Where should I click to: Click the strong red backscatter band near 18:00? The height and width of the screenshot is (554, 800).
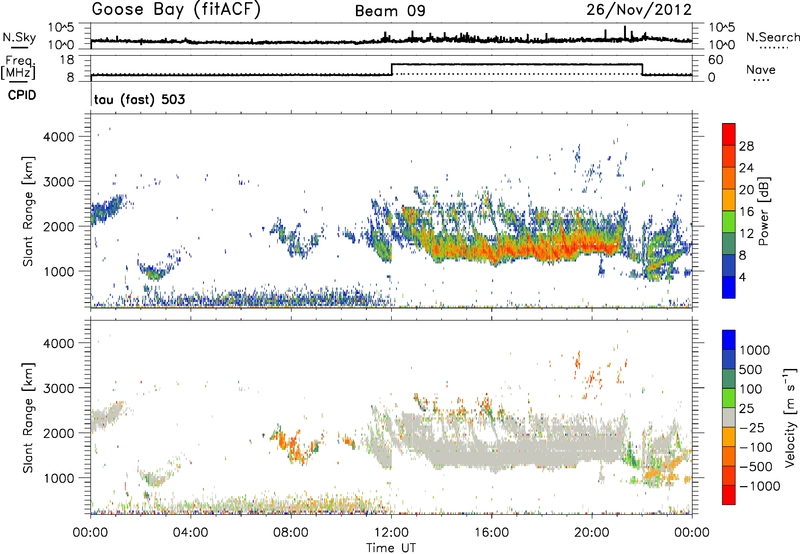(x=541, y=248)
